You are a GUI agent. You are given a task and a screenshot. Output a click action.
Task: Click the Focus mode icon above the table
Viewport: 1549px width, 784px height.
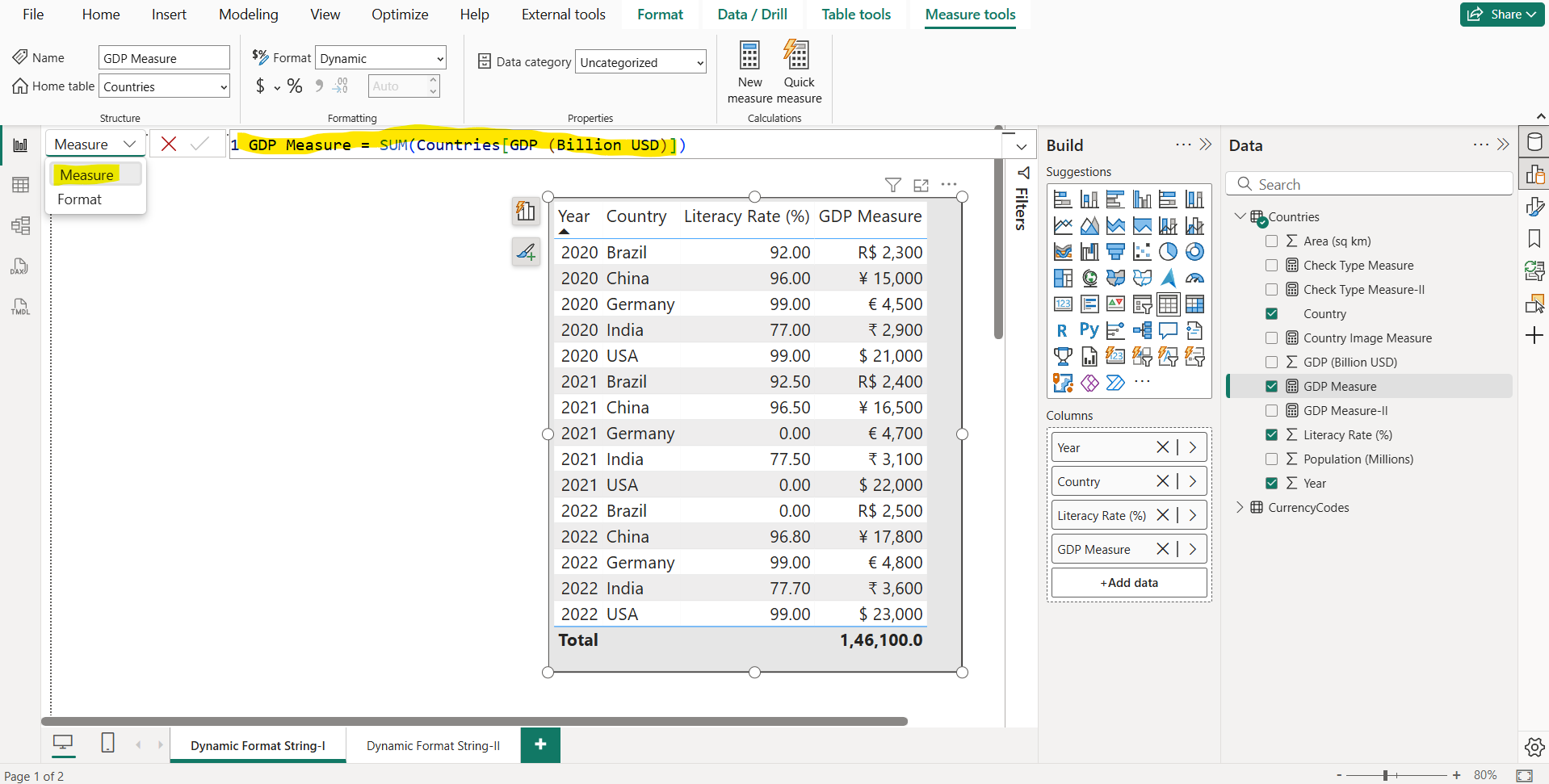click(x=921, y=185)
